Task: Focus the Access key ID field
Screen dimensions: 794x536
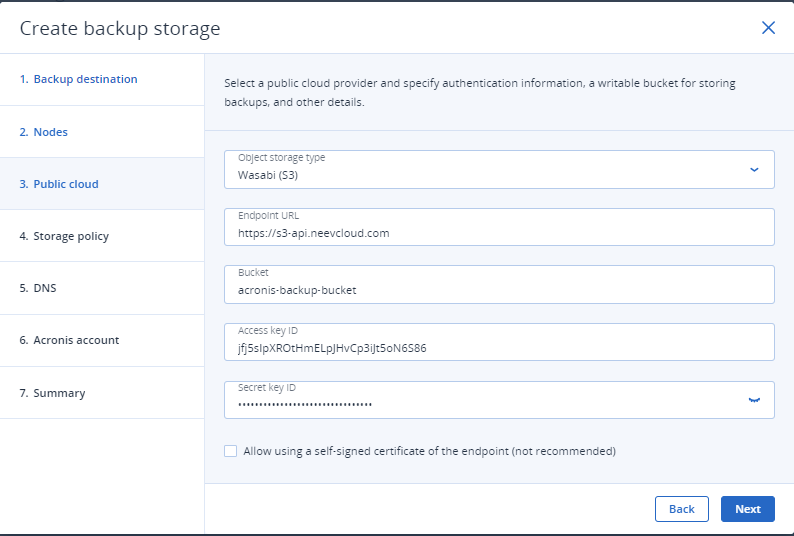Action: coord(499,342)
